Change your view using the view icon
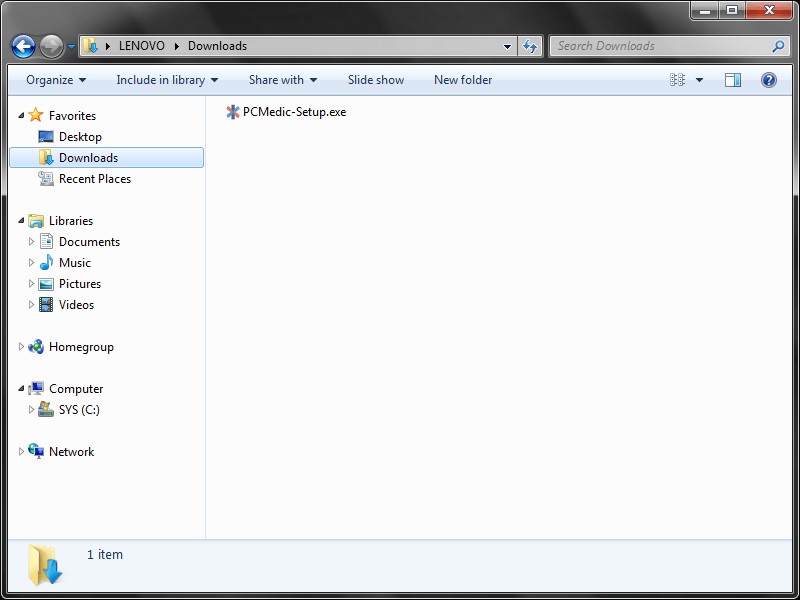The height and width of the screenshot is (600, 800). click(x=678, y=80)
